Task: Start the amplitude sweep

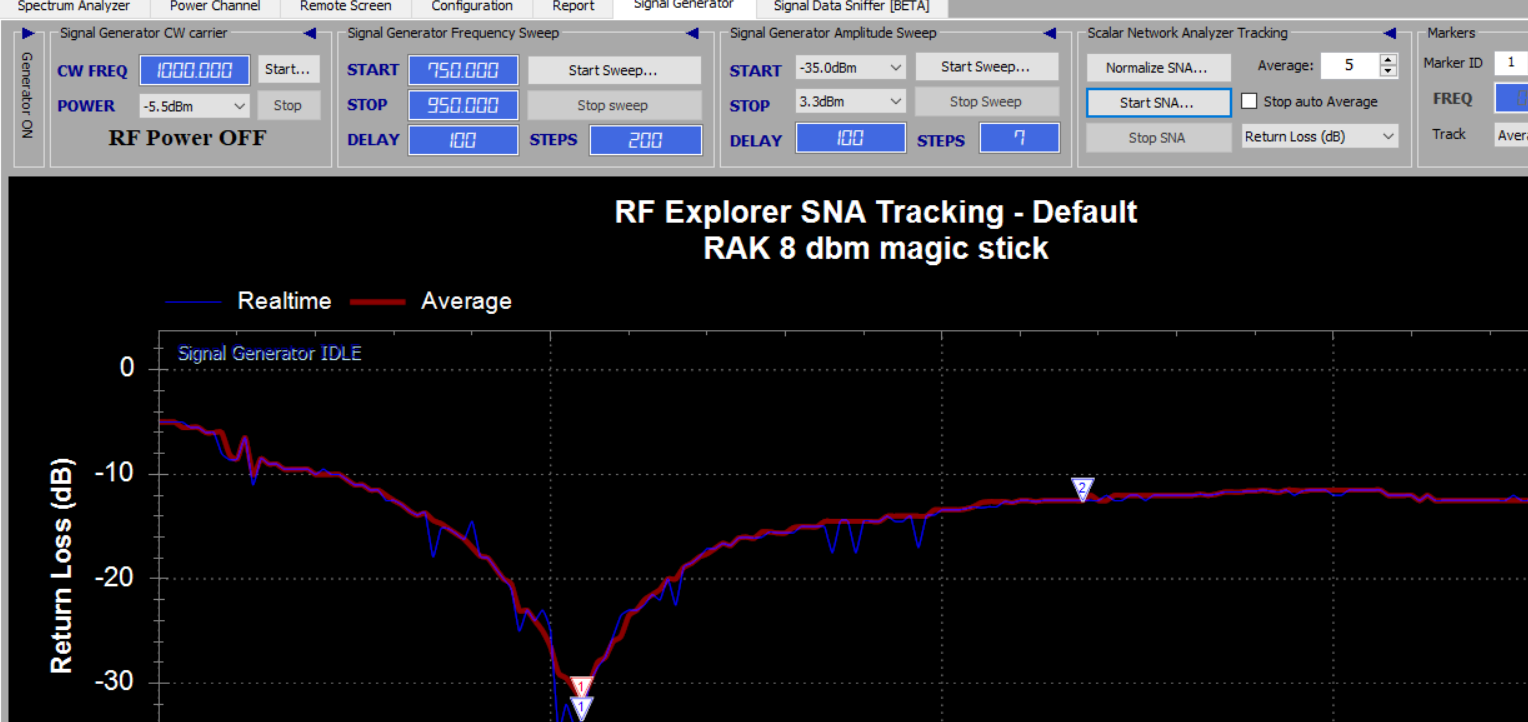Action: coord(986,67)
